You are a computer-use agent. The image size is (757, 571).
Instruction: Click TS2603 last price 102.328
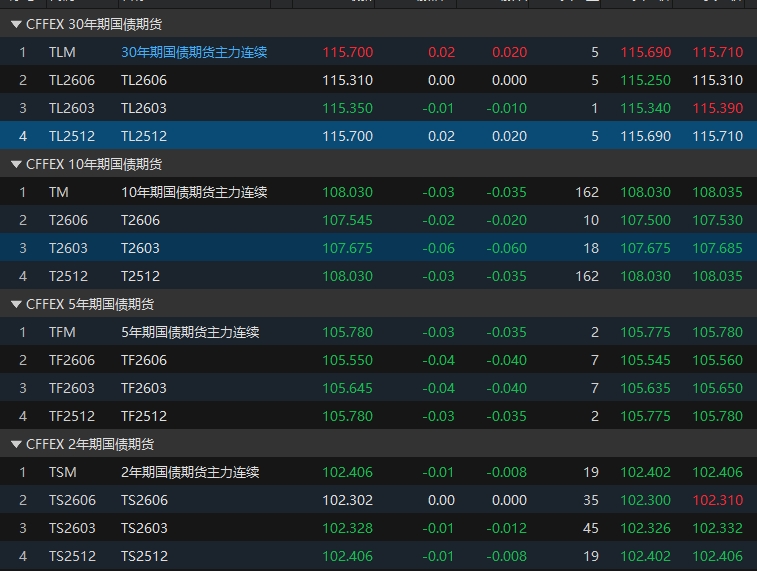tap(348, 528)
